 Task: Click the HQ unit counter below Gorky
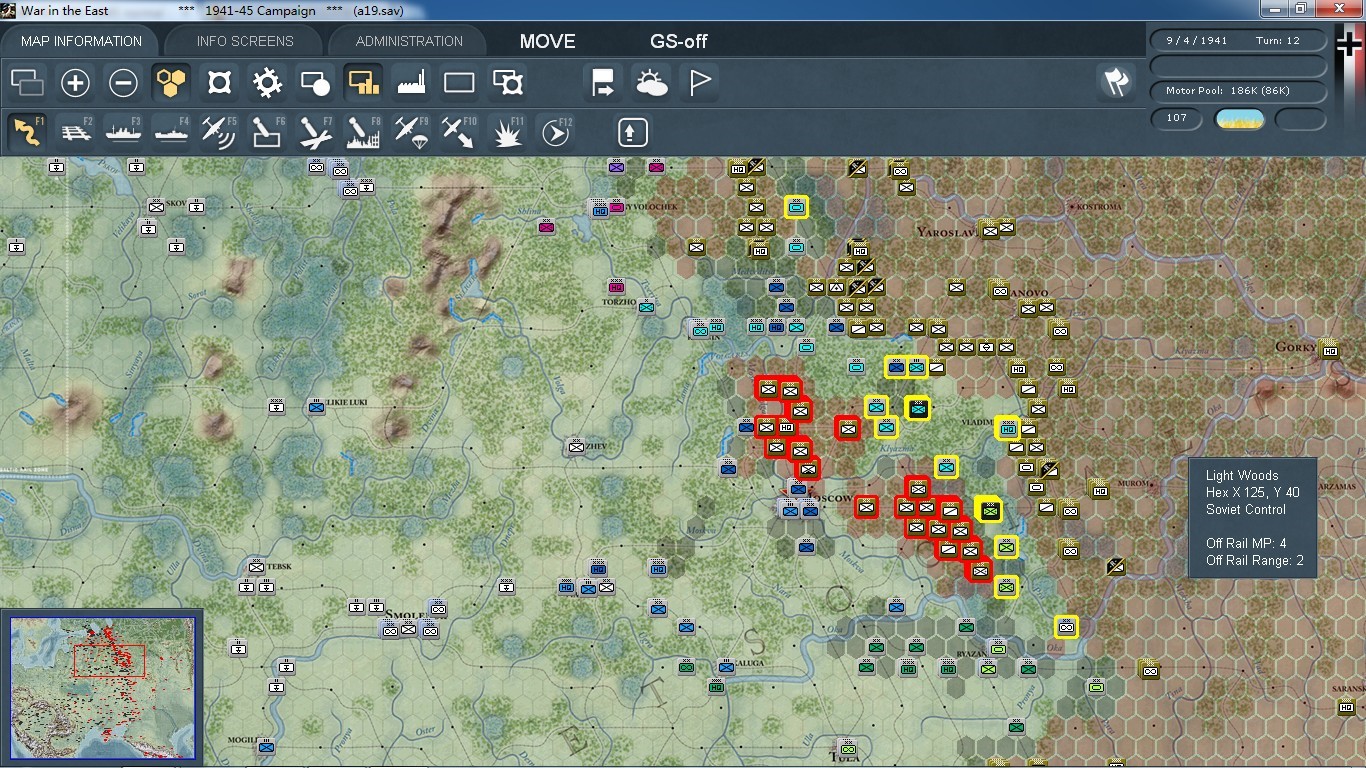pyautogui.click(x=1330, y=351)
